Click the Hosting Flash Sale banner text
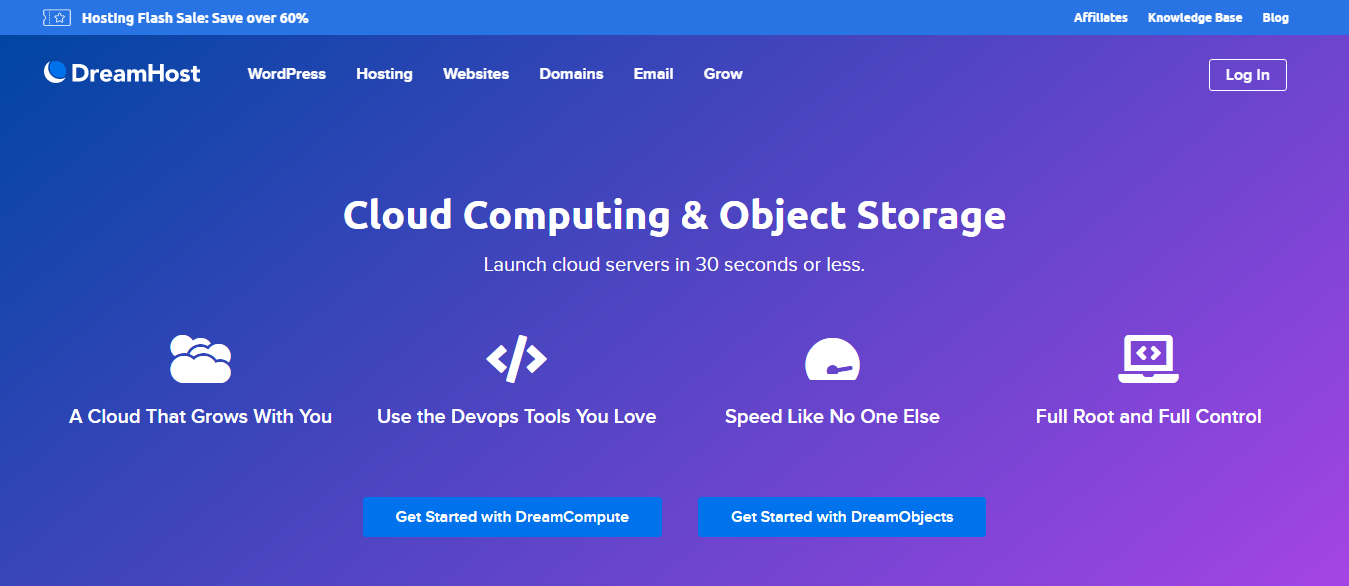The width and height of the screenshot is (1349, 586). (195, 18)
